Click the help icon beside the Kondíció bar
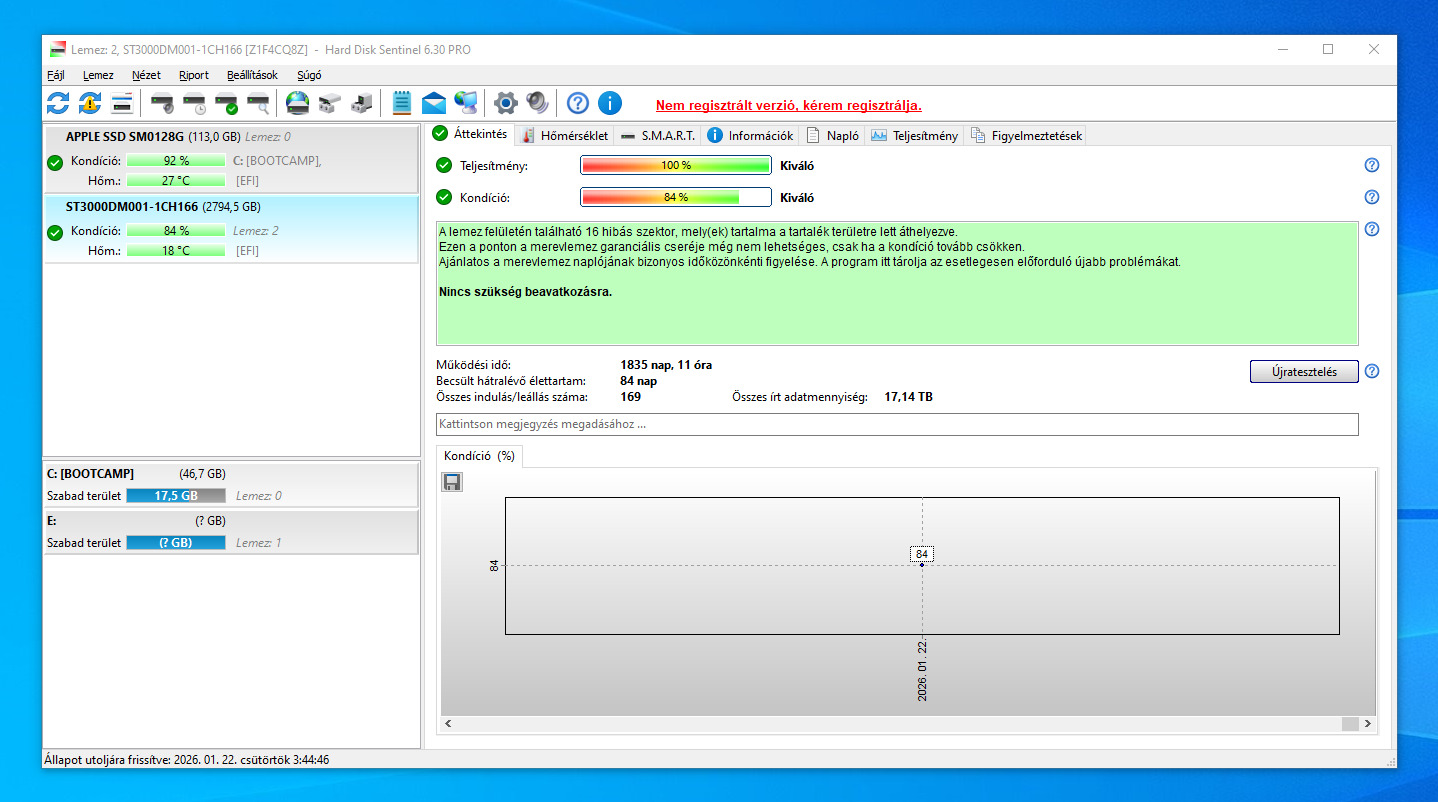Screen dimensions: 1438x802 pyautogui.click(x=1372, y=197)
